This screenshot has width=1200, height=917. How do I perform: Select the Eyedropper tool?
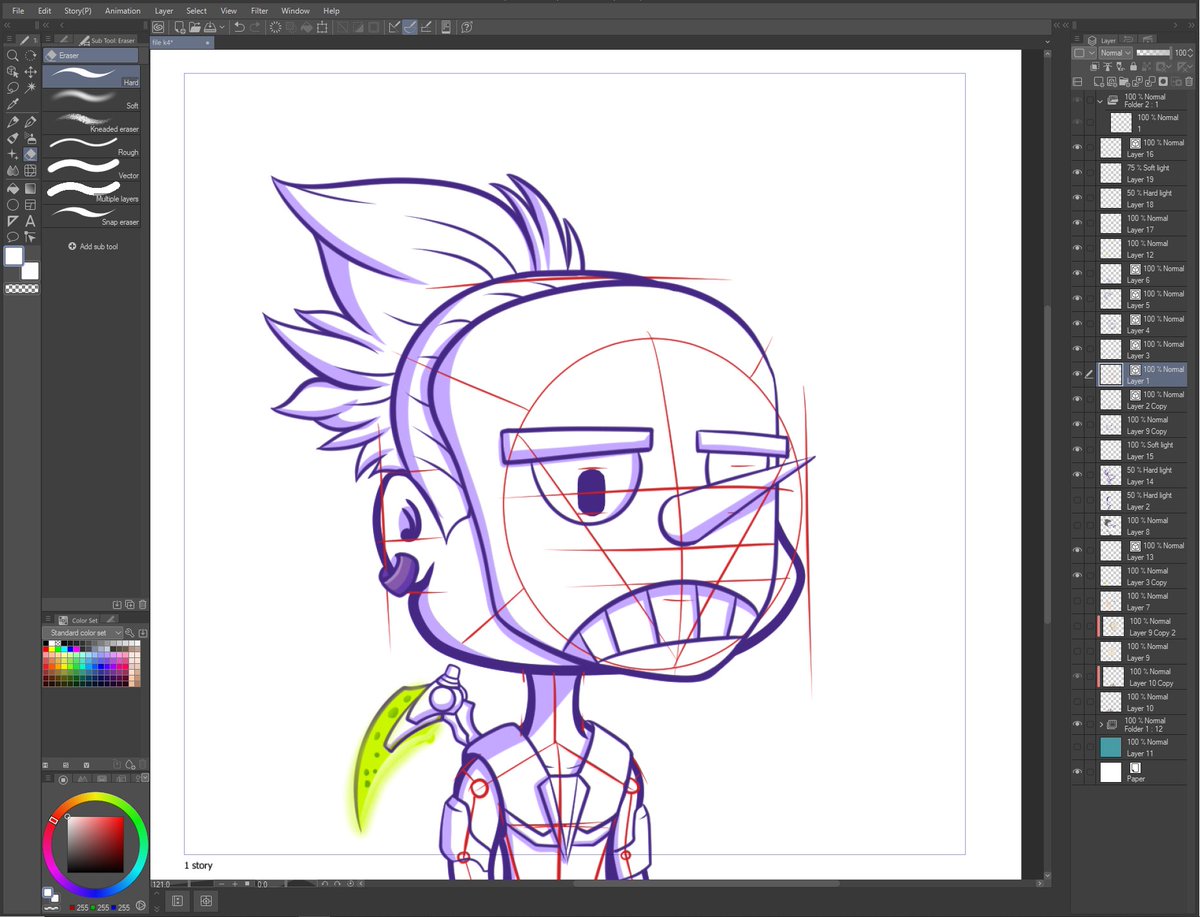[13, 104]
